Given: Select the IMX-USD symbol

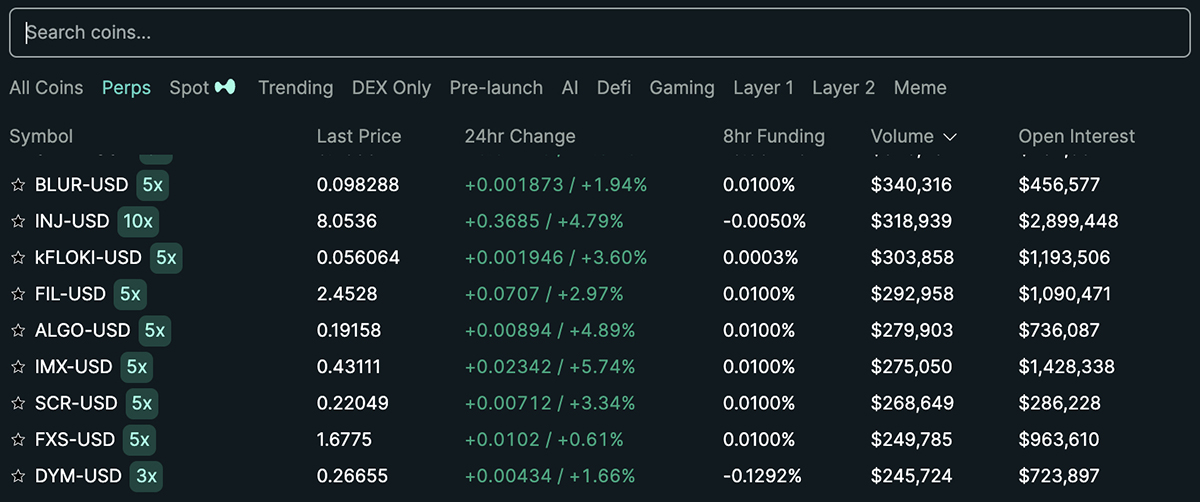Looking at the screenshot, I should (73, 367).
